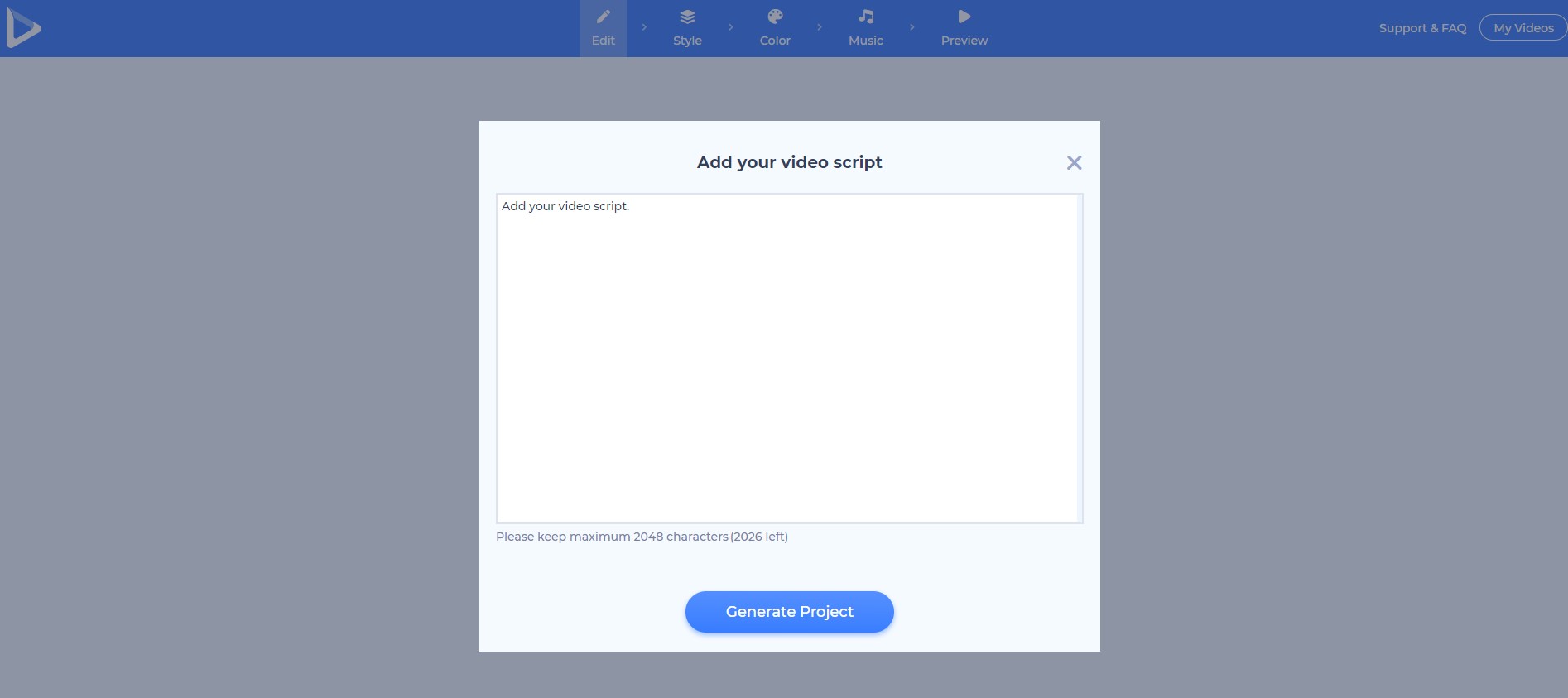Click the chevron between Color and Music

click(x=820, y=27)
